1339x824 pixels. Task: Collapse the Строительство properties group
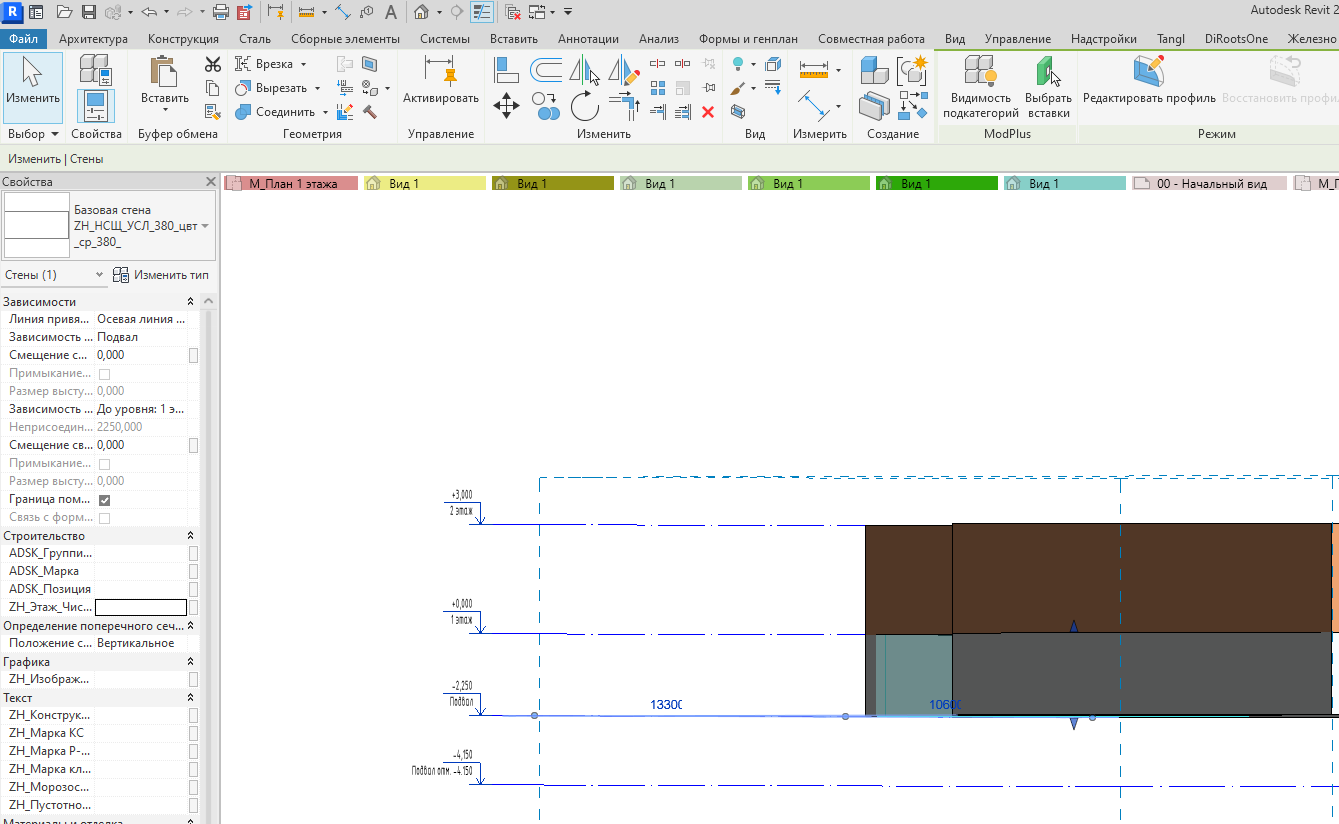(x=190, y=536)
